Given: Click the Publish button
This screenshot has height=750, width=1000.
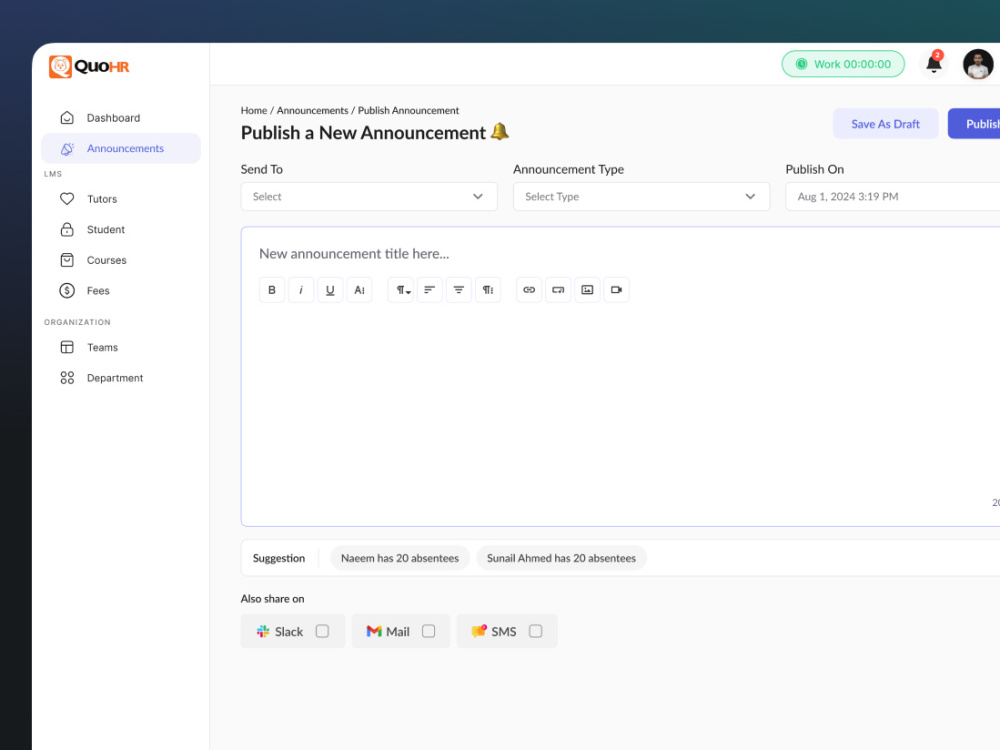Looking at the screenshot, I should coord(974,124).
